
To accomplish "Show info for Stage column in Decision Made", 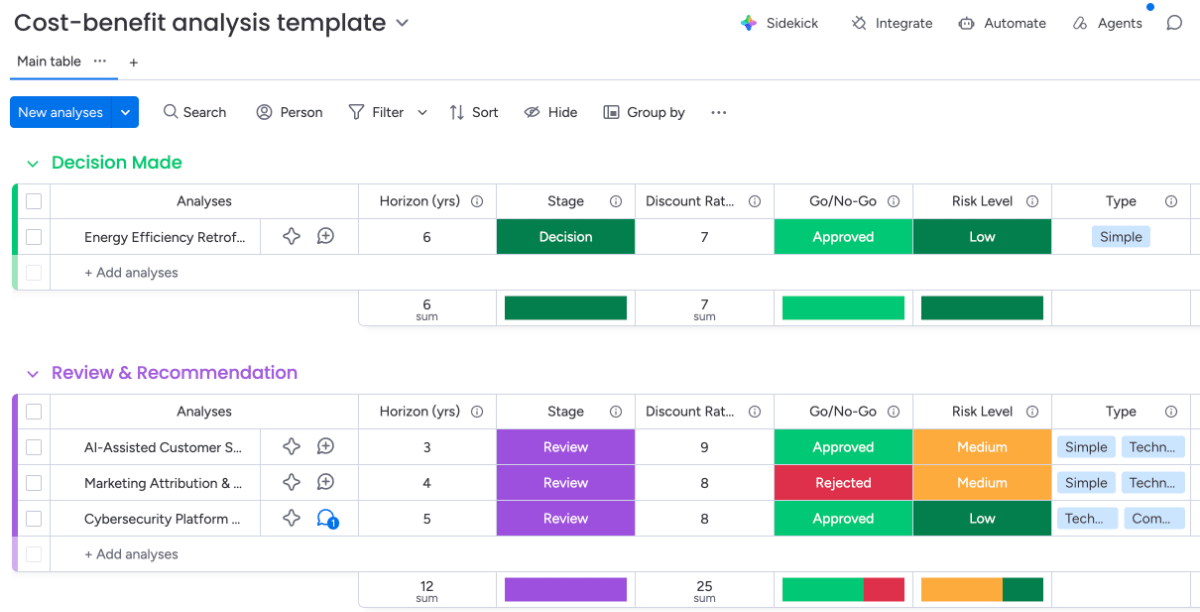I will (616, 201).
